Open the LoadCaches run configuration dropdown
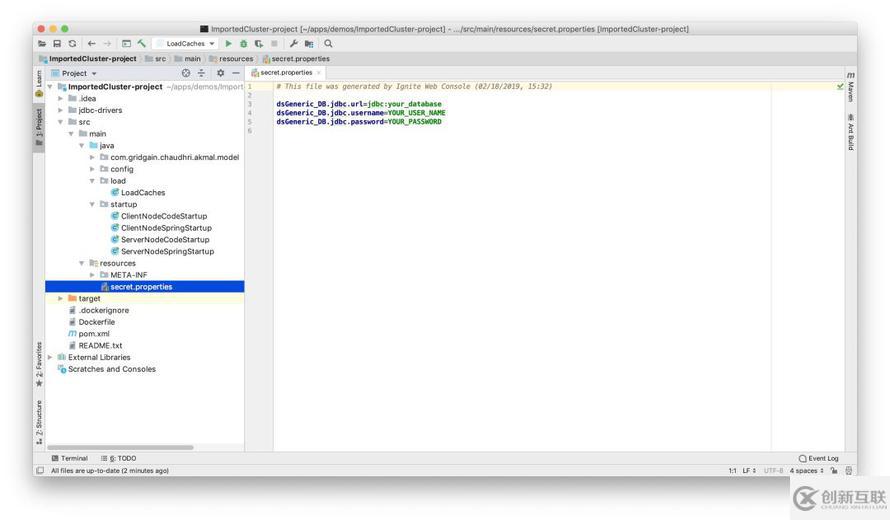This screenshot has height=520, width=890. coord(186,44)
